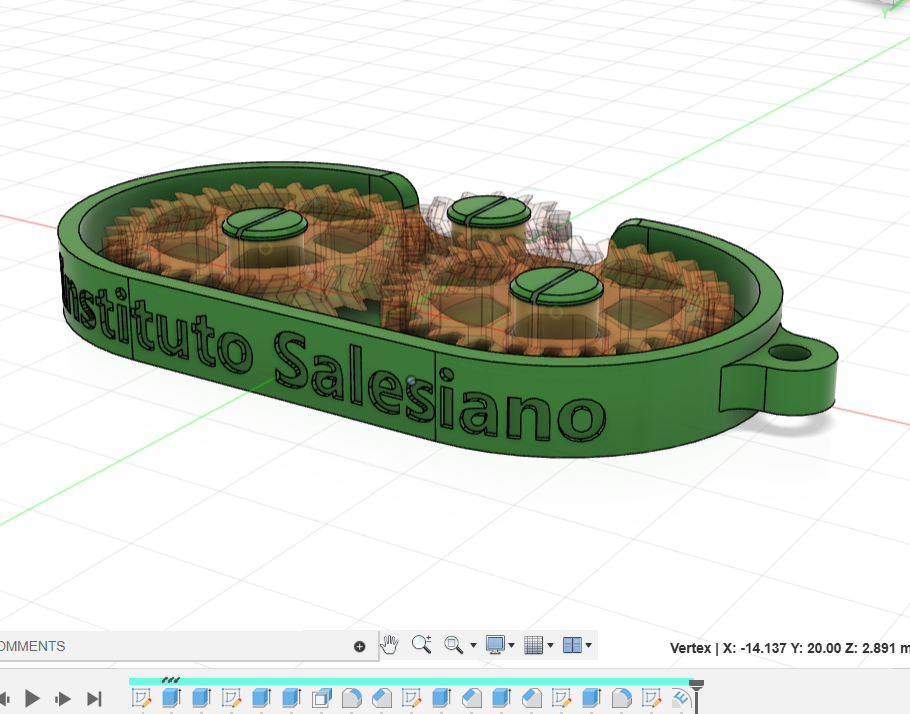
Task: Expand the Viewports dropdown arrow
Action: (x=590, y=647)
